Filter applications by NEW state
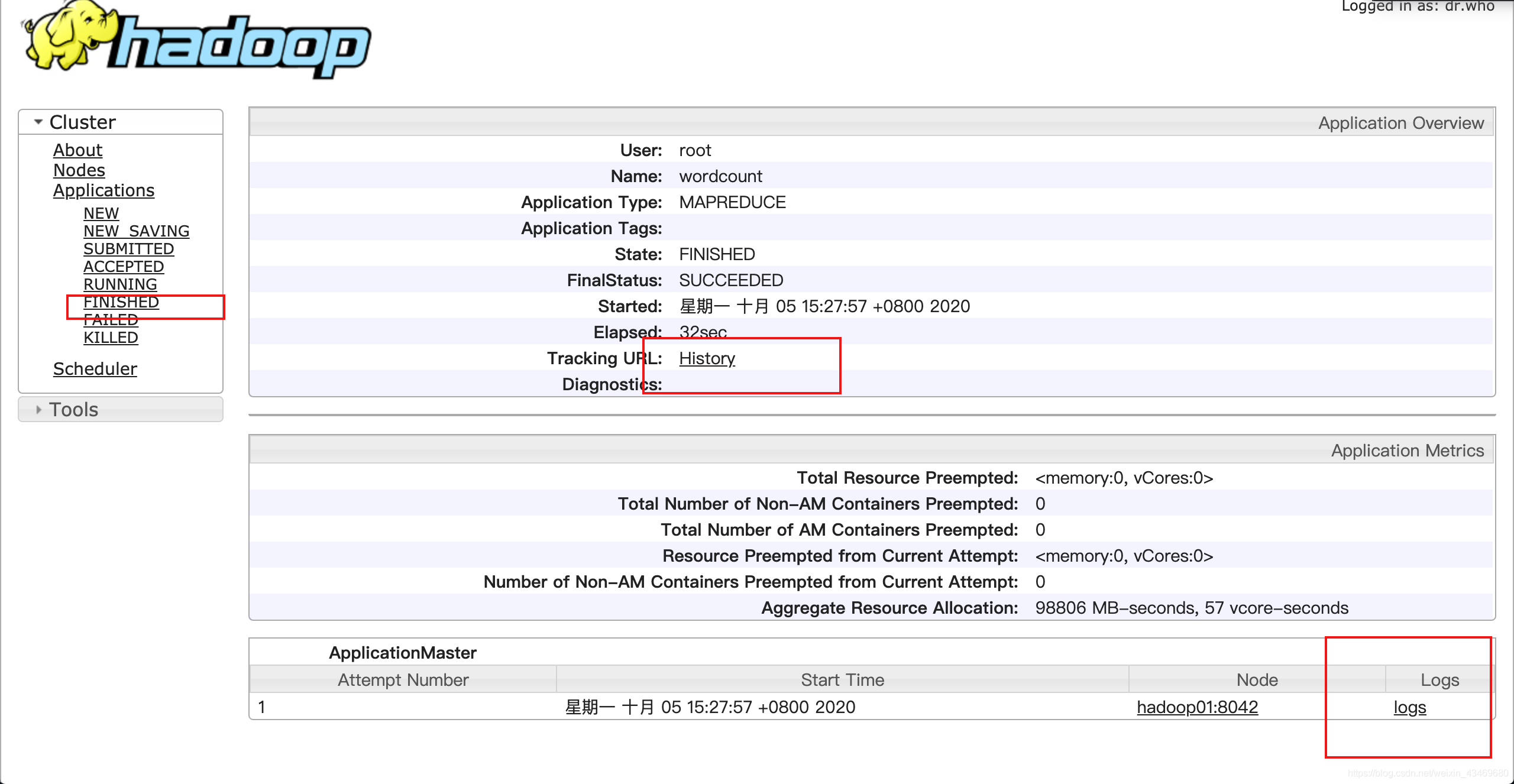The image size is (1514, 784). point(101,213)
